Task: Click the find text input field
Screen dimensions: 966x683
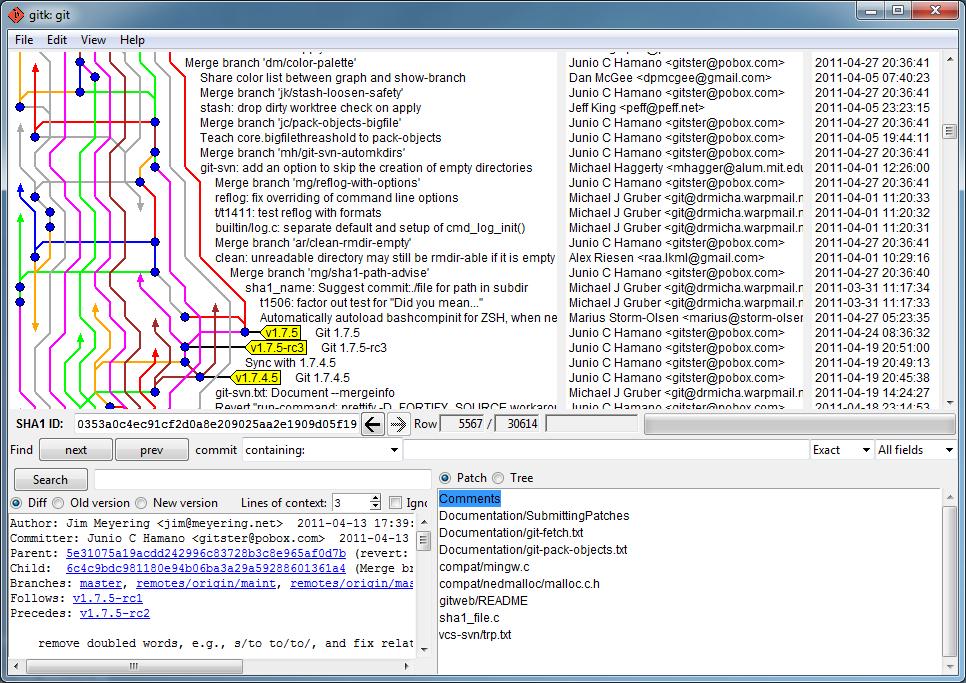Action: 606,450
